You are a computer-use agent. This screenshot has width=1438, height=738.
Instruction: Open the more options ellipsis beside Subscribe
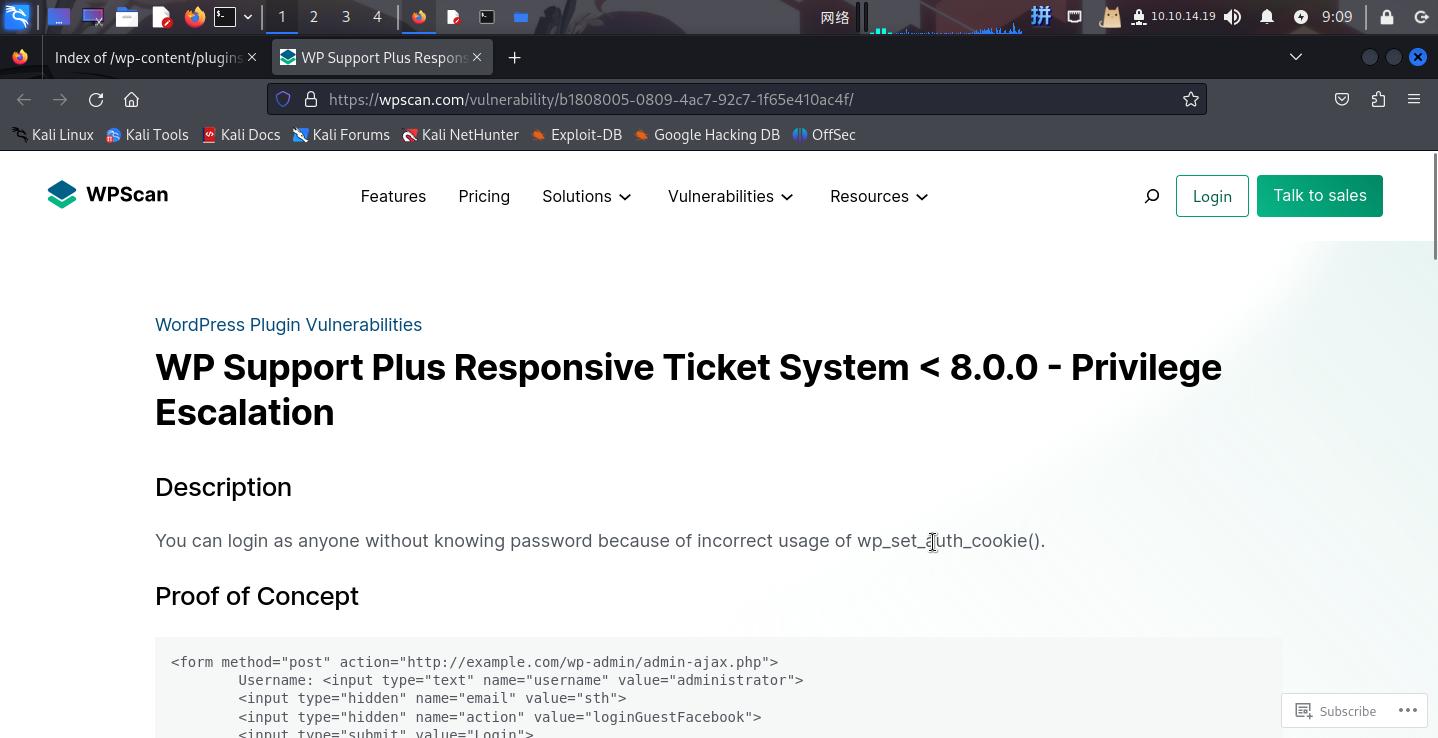(1408, 711)
